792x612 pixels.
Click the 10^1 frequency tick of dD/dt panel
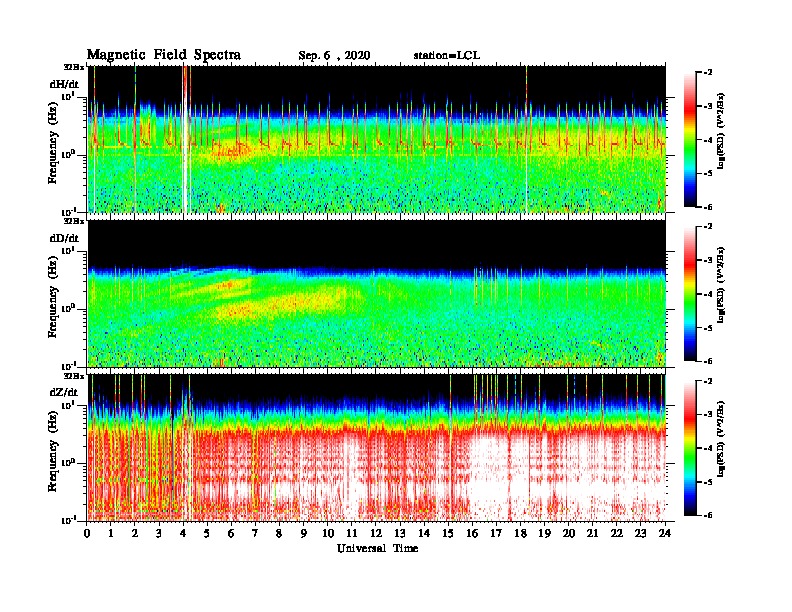(x=68, y=250)
